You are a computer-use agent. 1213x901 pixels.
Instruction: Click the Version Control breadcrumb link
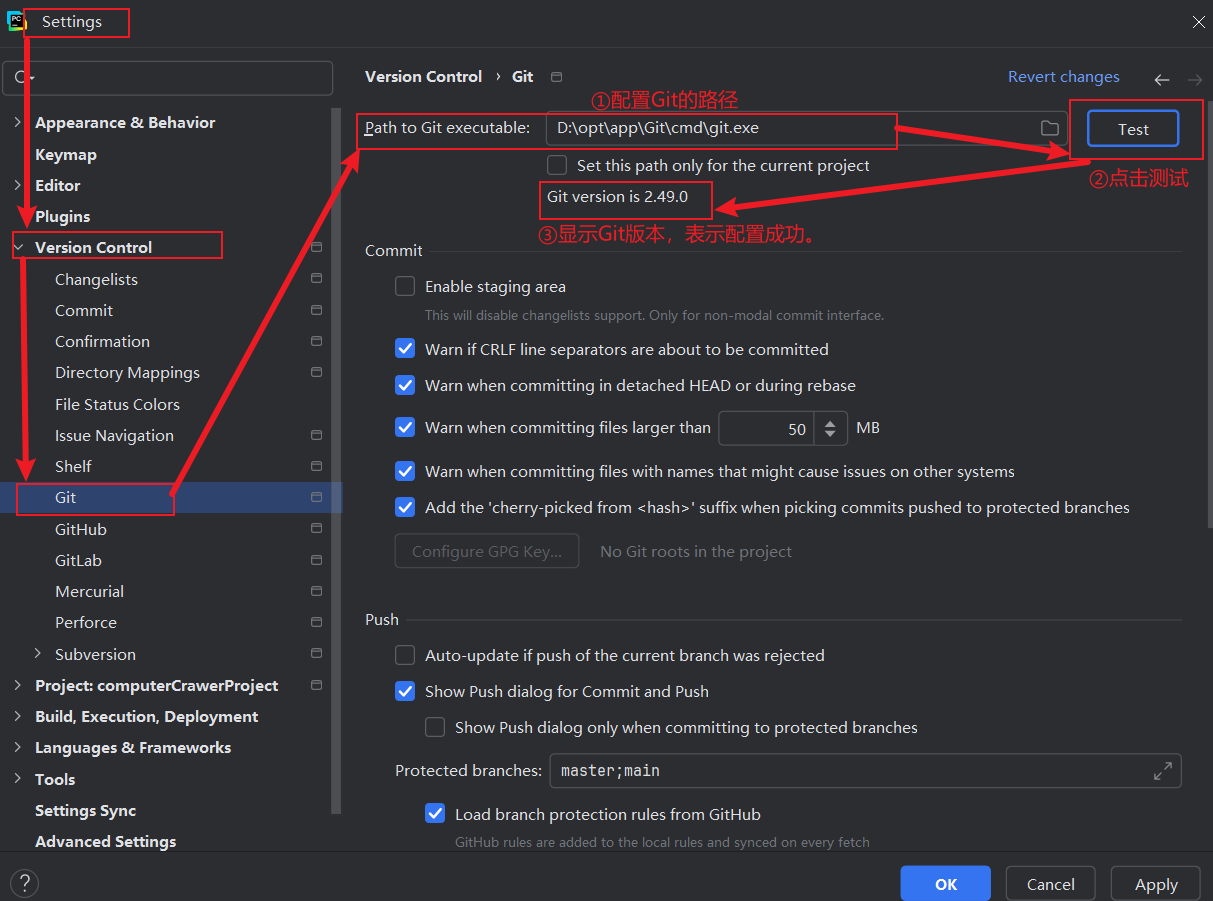point(424,76)
